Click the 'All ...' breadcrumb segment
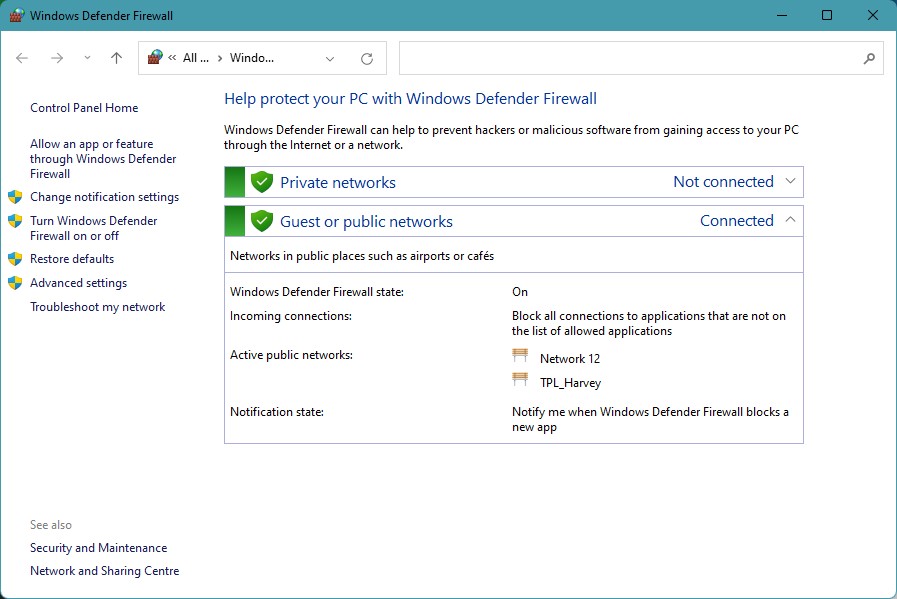 click(x=196, y=58)
